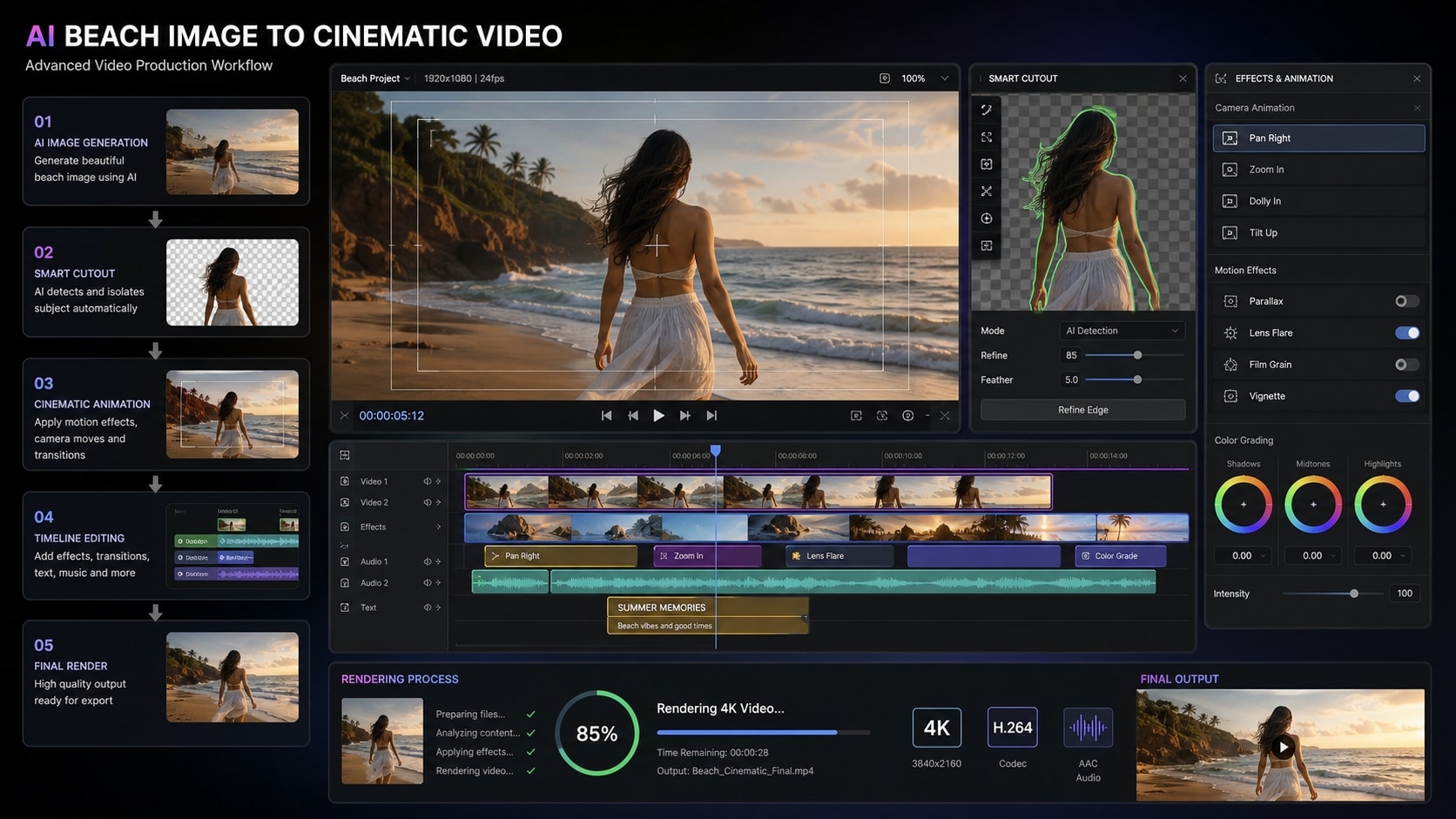The width and height of the screenshot is (1456, 819).
Task: Mute the Audio 1 track
Action: [x=428, y=561]
